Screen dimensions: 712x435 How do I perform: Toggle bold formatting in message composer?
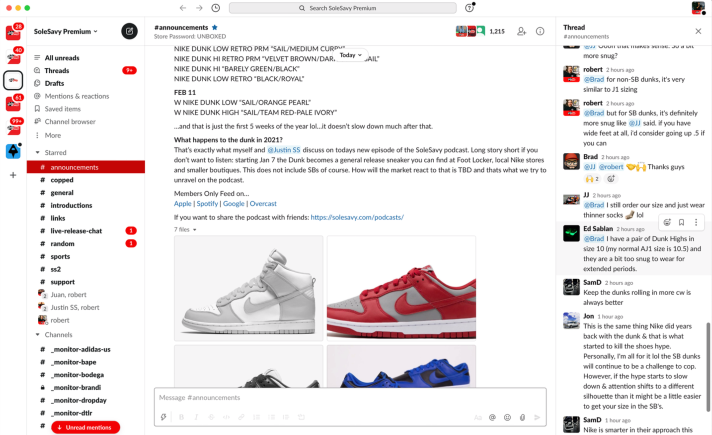(181, 417)
